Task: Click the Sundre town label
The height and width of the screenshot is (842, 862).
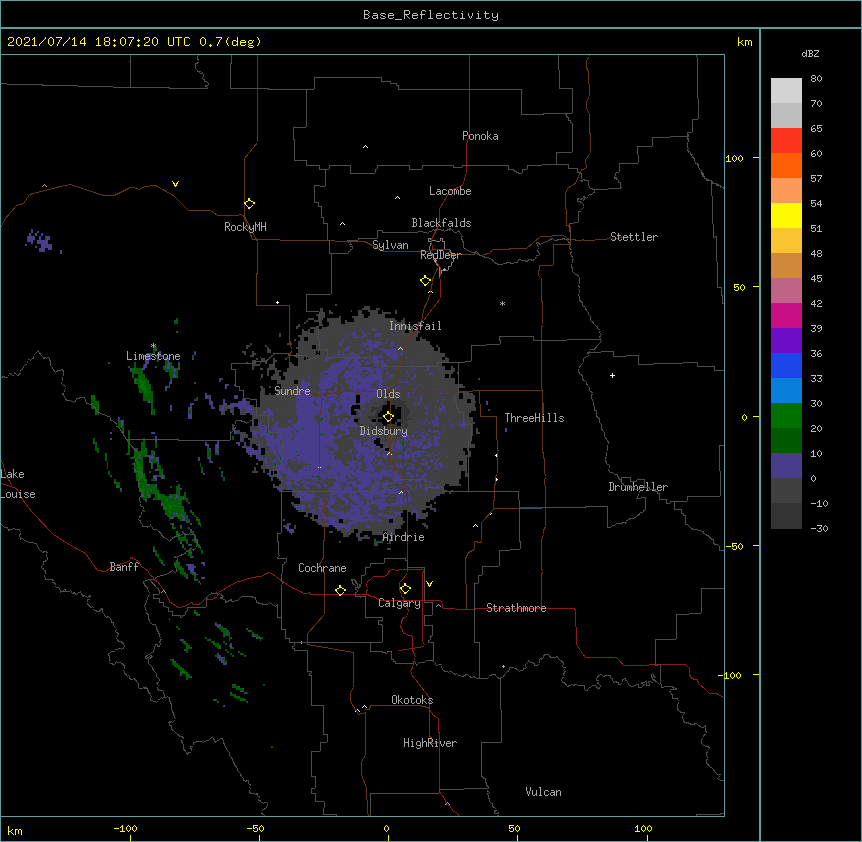Action: click(x=292, y=391)
